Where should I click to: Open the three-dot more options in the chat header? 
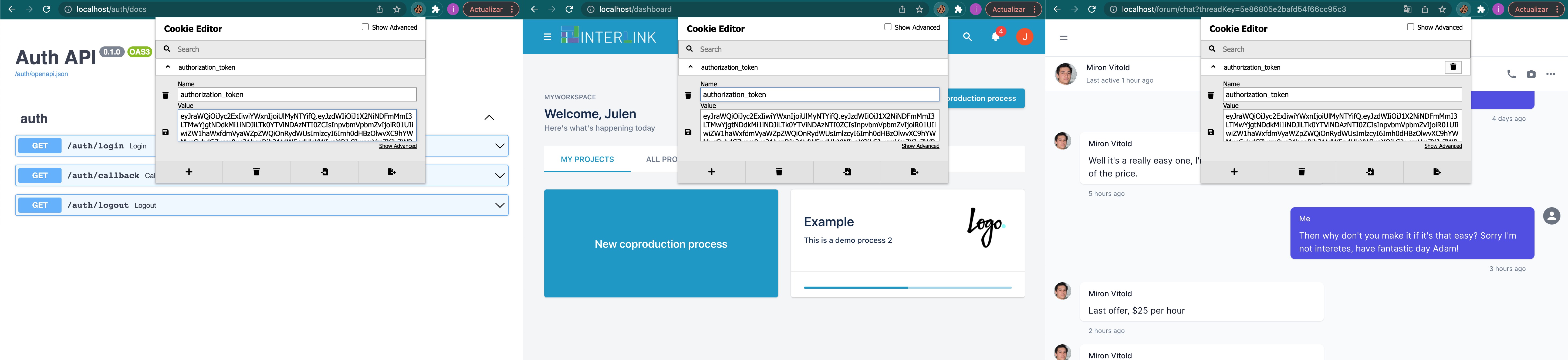pyautogui.click(x=1550, y=74)
